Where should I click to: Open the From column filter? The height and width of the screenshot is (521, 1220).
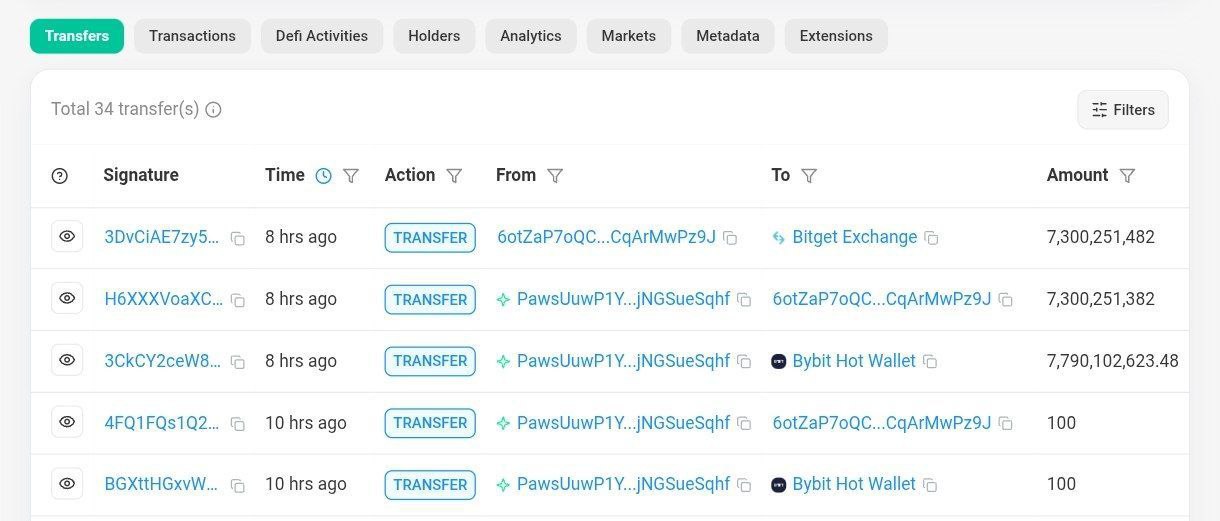[x=555, y=176]
